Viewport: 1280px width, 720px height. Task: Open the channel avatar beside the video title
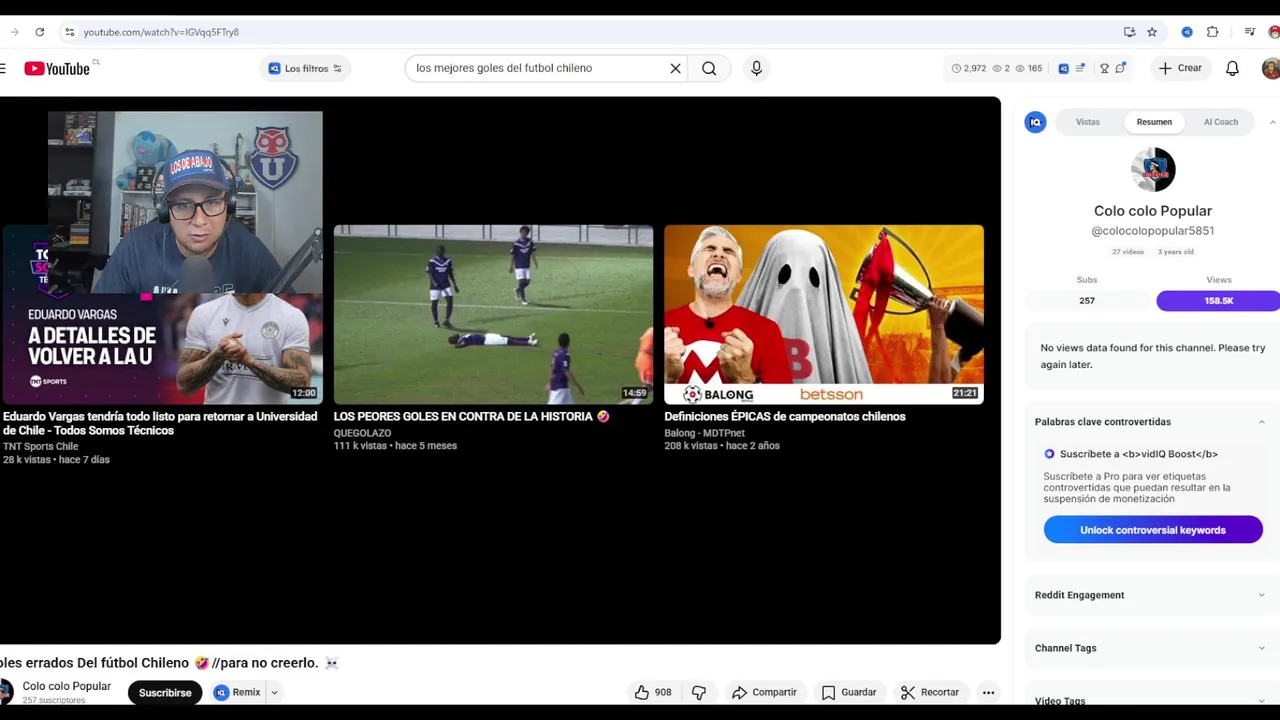(x=5, y=691)
